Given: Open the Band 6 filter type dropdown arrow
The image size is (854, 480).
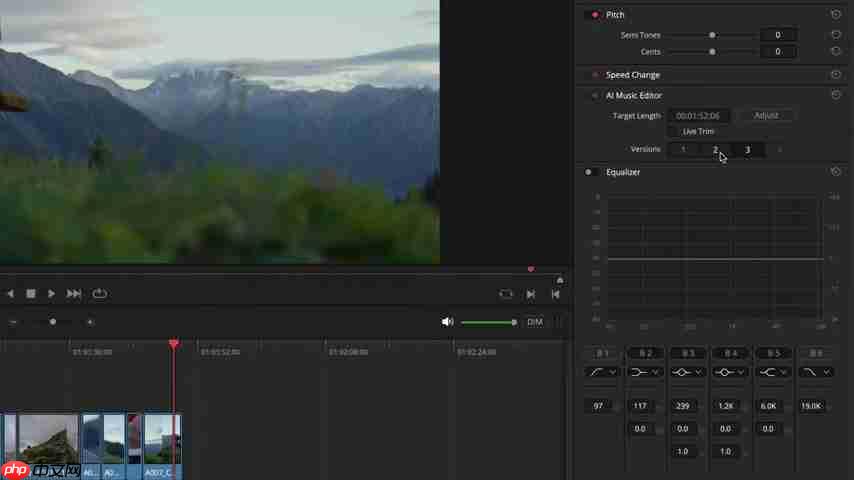Looking at the screenshot, I should (826, 372).
